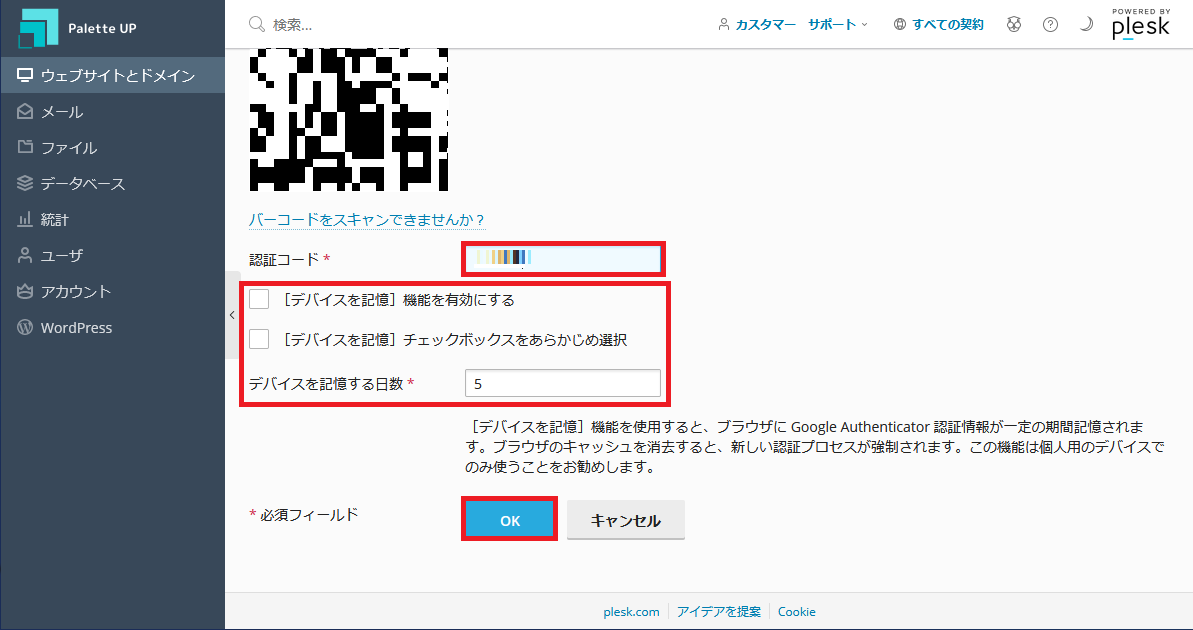Open the plesk.com footer link

[631, 611]
